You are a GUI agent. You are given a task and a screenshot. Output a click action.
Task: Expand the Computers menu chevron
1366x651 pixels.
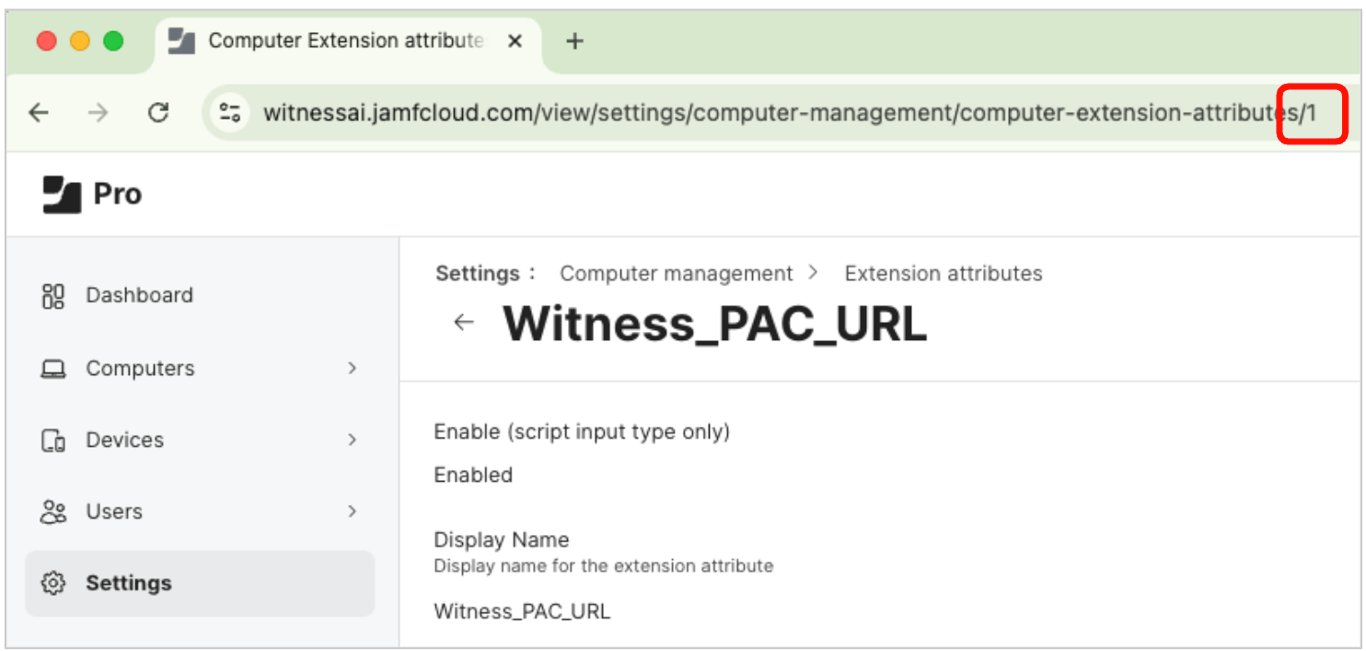352,368
